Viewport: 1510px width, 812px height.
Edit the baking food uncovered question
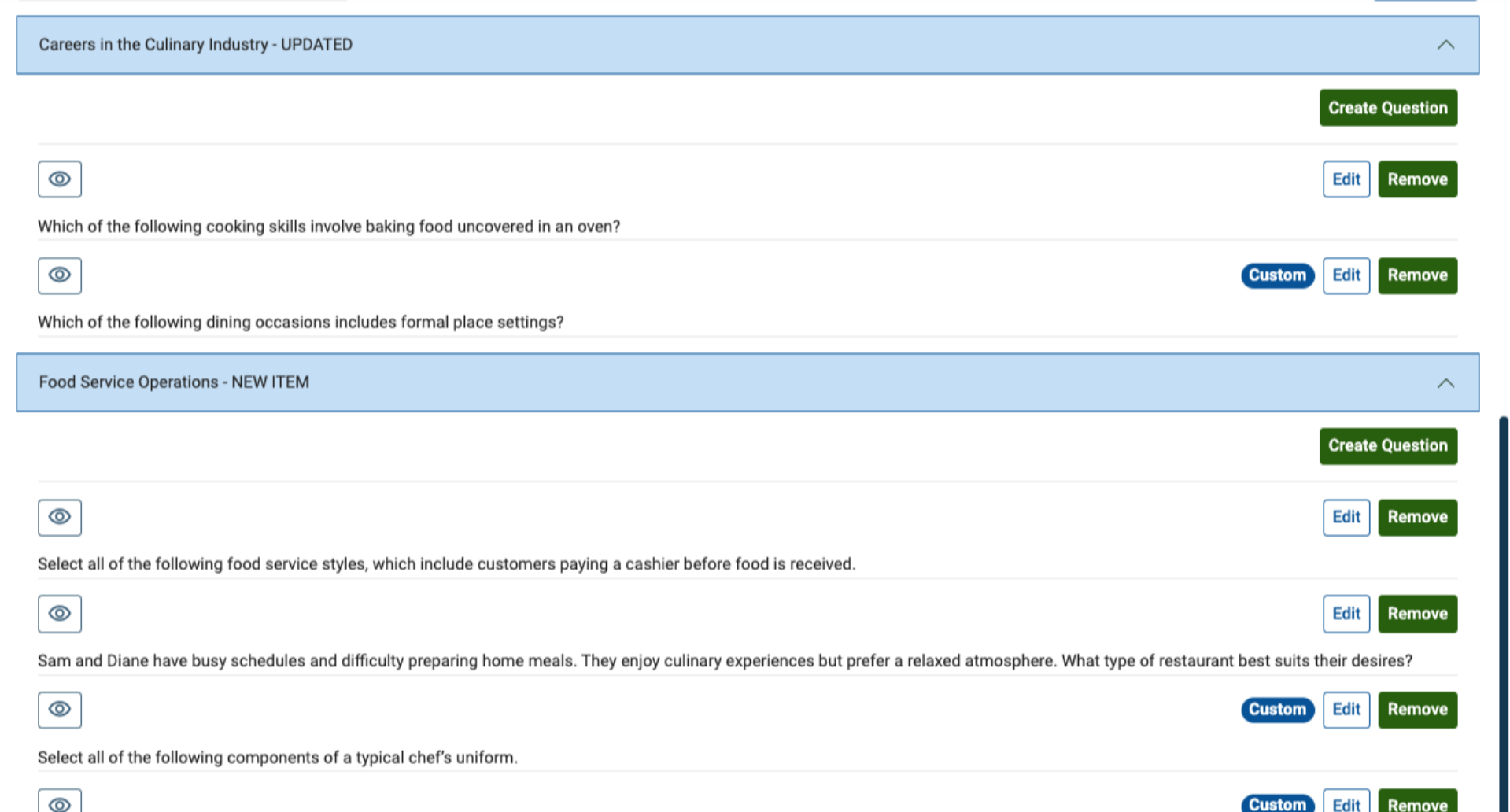pyautogui.click(x=1346, y=179)
